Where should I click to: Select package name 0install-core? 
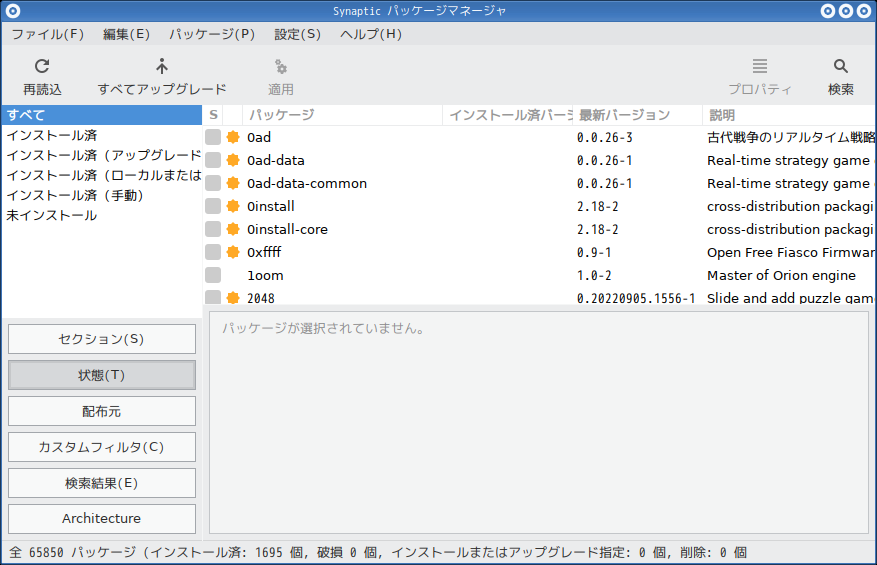(x=287, y=229)
